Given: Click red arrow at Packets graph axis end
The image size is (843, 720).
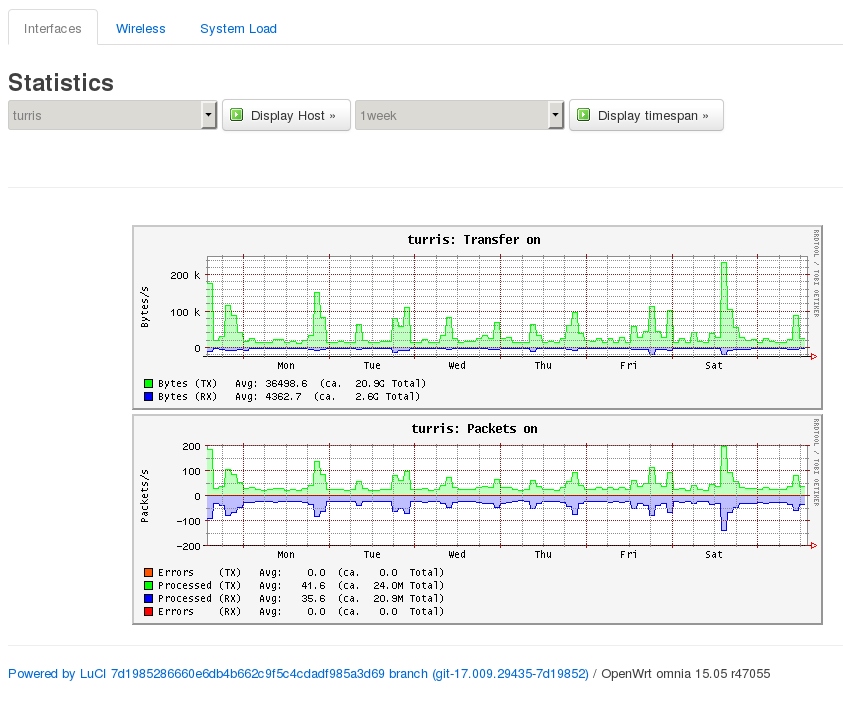Looking at the screenshot, I should point(814,545).
